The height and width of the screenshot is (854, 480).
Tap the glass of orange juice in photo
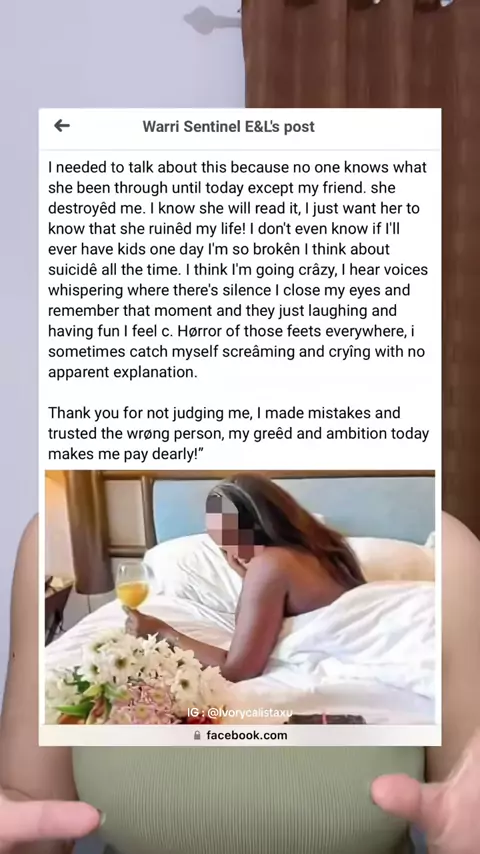pyautogui.click(x=132, y=590)
